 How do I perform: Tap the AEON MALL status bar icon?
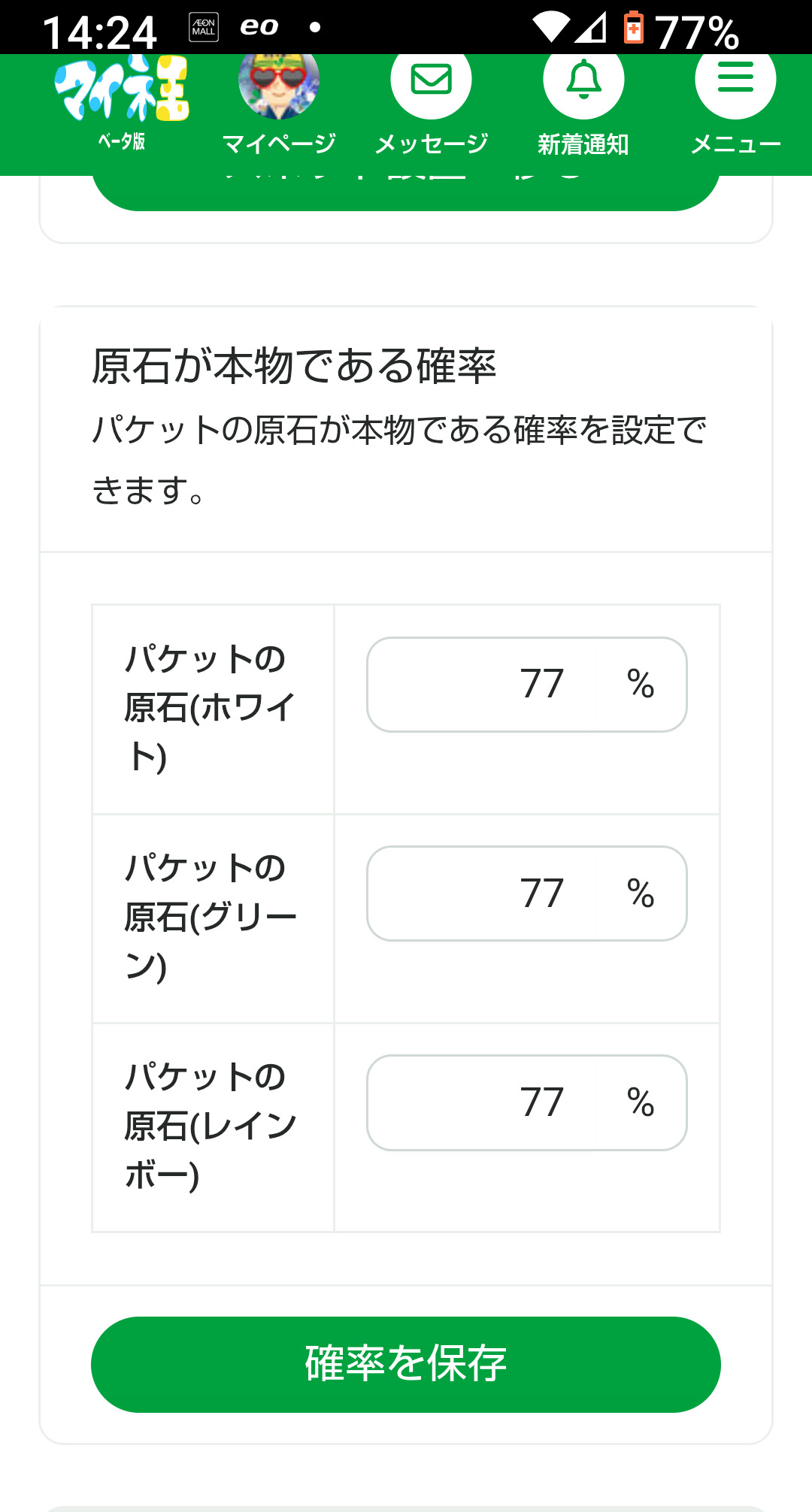pyautogui.click(x=204, y=27)
